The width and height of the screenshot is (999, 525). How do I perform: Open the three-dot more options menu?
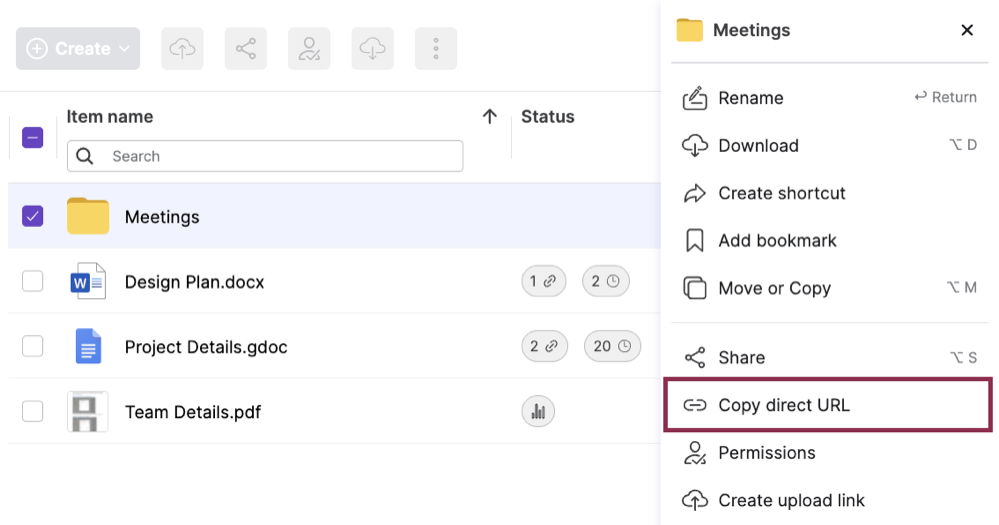click(436, 49)
